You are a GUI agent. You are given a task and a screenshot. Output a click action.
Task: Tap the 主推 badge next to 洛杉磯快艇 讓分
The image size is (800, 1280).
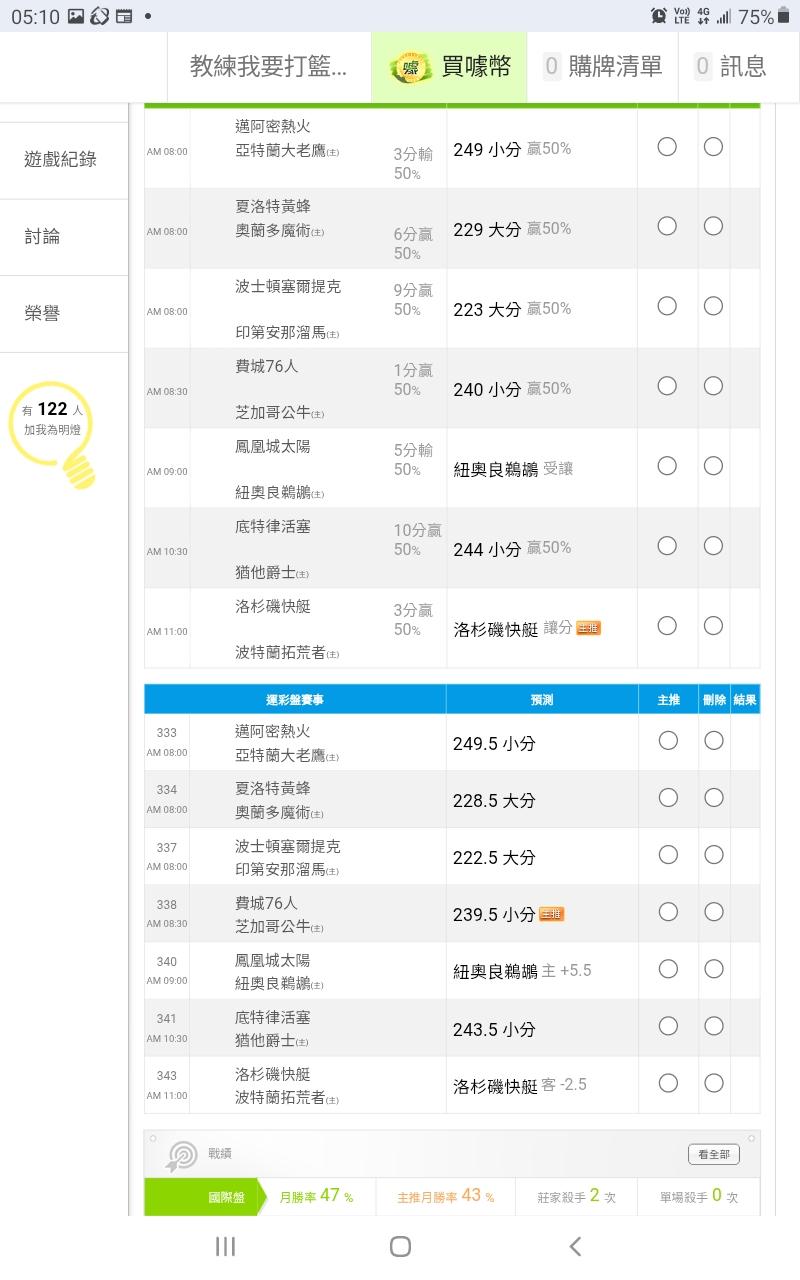pos(588,628)
